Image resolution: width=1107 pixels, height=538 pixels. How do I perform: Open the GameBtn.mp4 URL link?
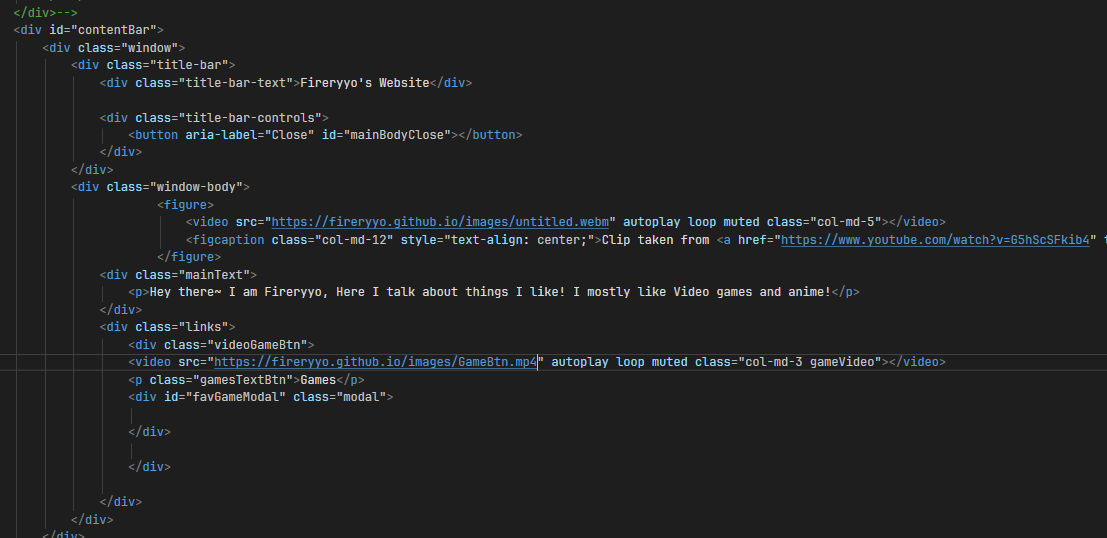pos(376,362)
